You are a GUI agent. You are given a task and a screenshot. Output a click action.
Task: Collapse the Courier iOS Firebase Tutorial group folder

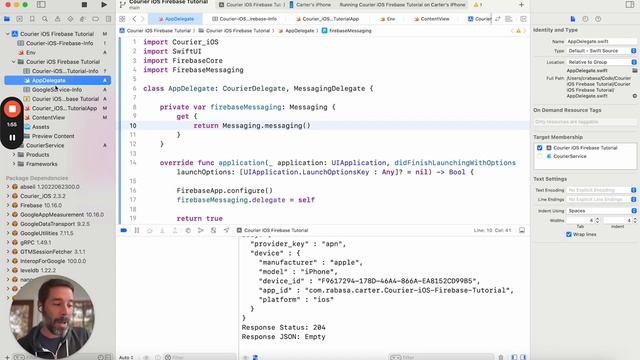[13, 62]
